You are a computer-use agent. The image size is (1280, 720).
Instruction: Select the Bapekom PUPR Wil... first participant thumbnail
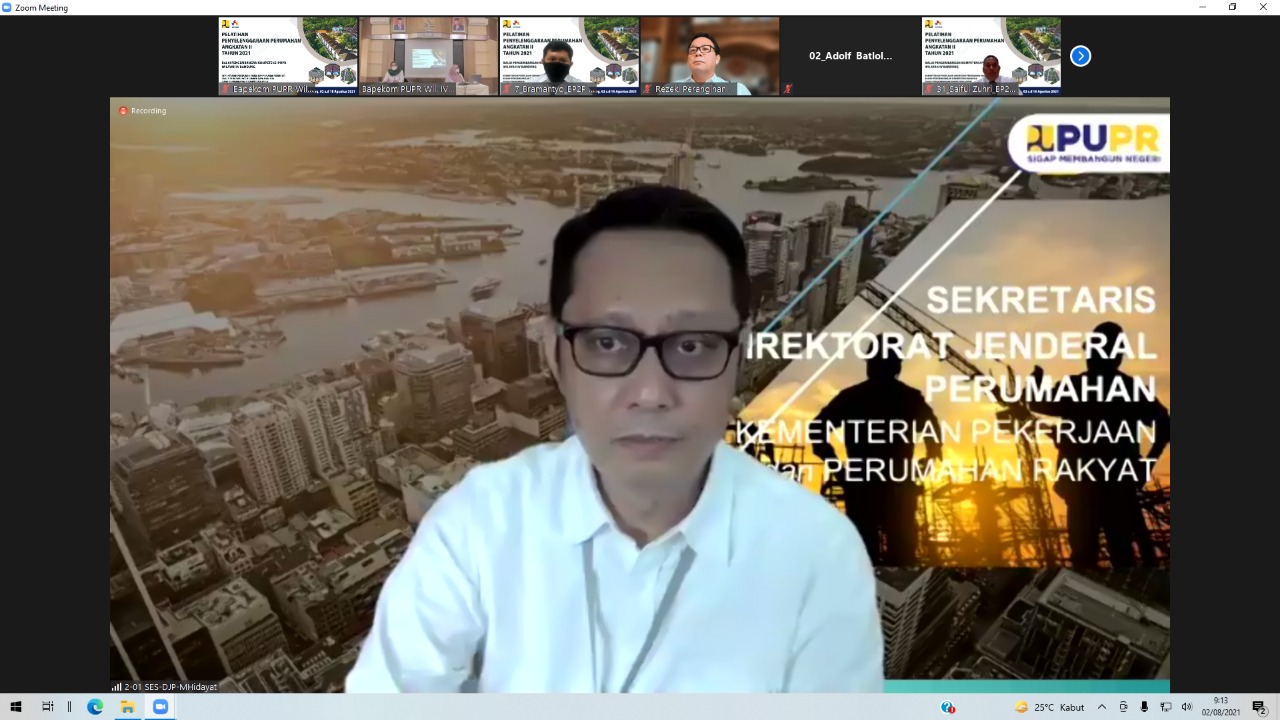click(x=289, y=56)
